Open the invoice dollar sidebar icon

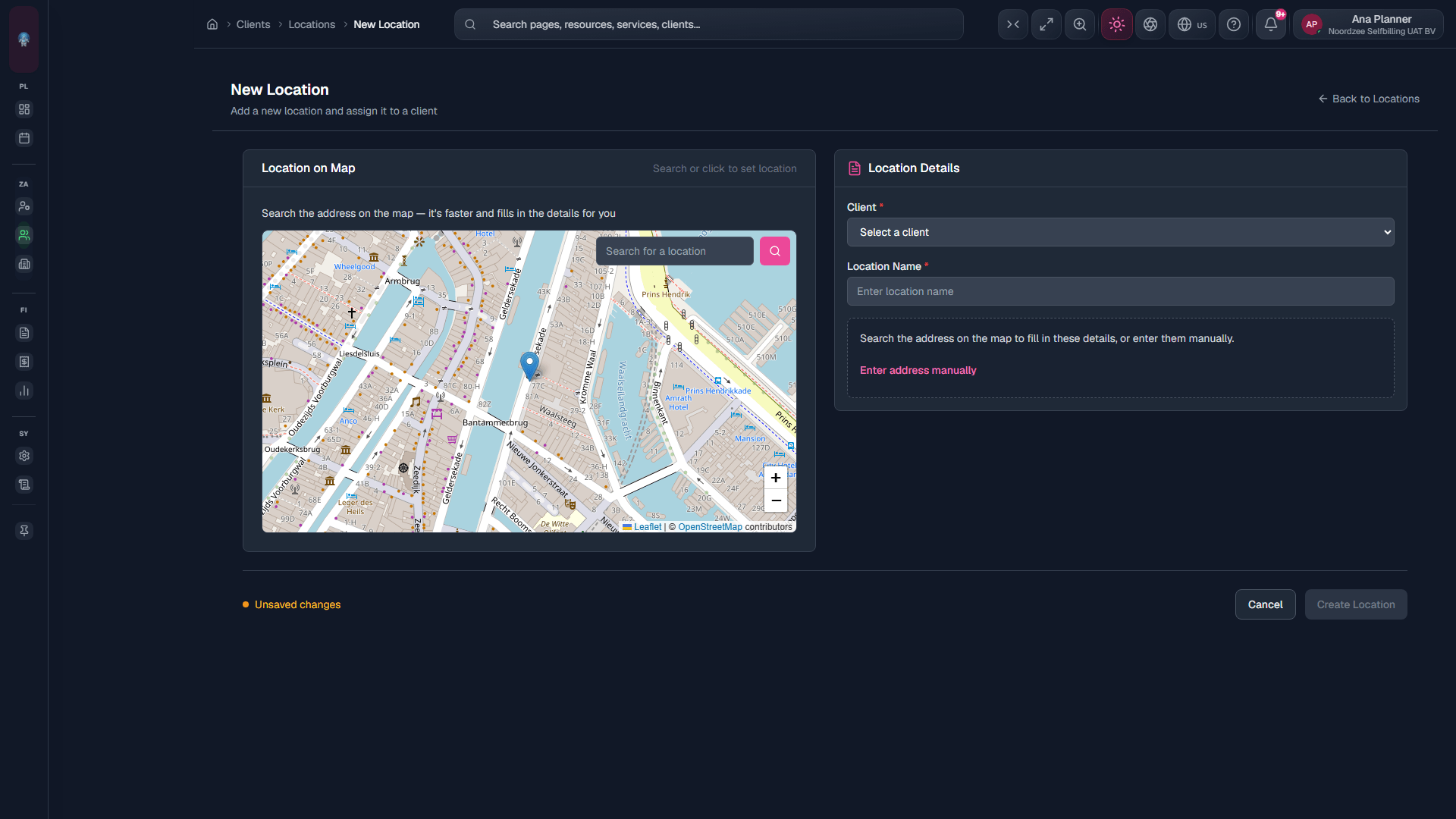[24, 362]
